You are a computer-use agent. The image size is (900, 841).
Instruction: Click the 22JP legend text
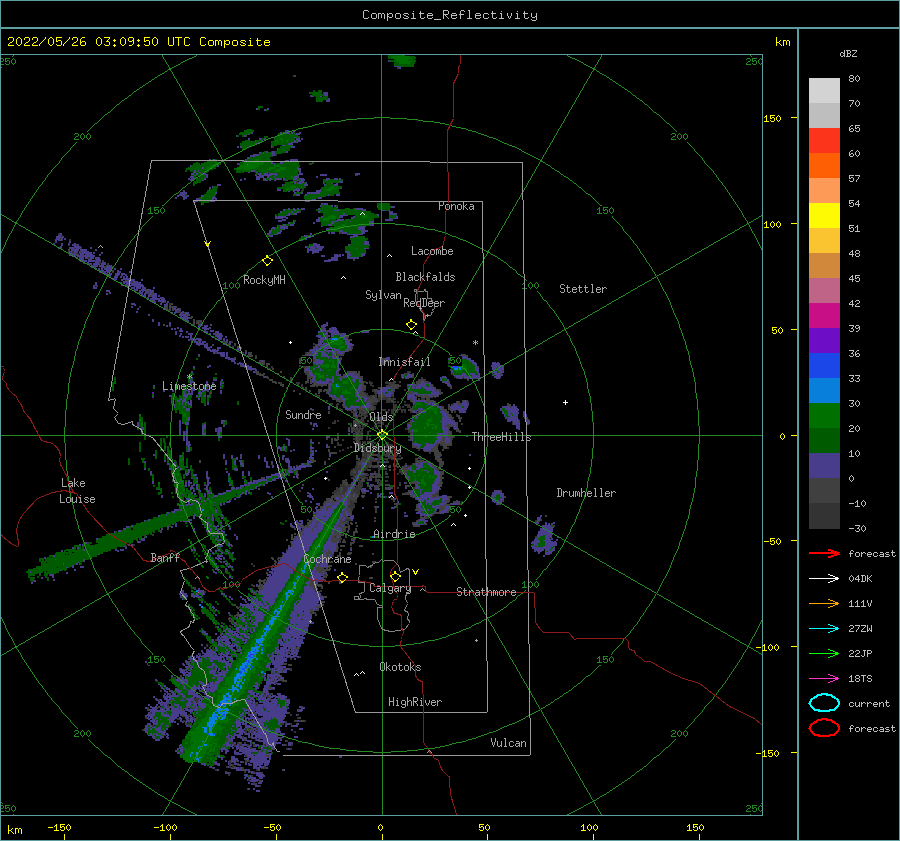coord(860,653)
